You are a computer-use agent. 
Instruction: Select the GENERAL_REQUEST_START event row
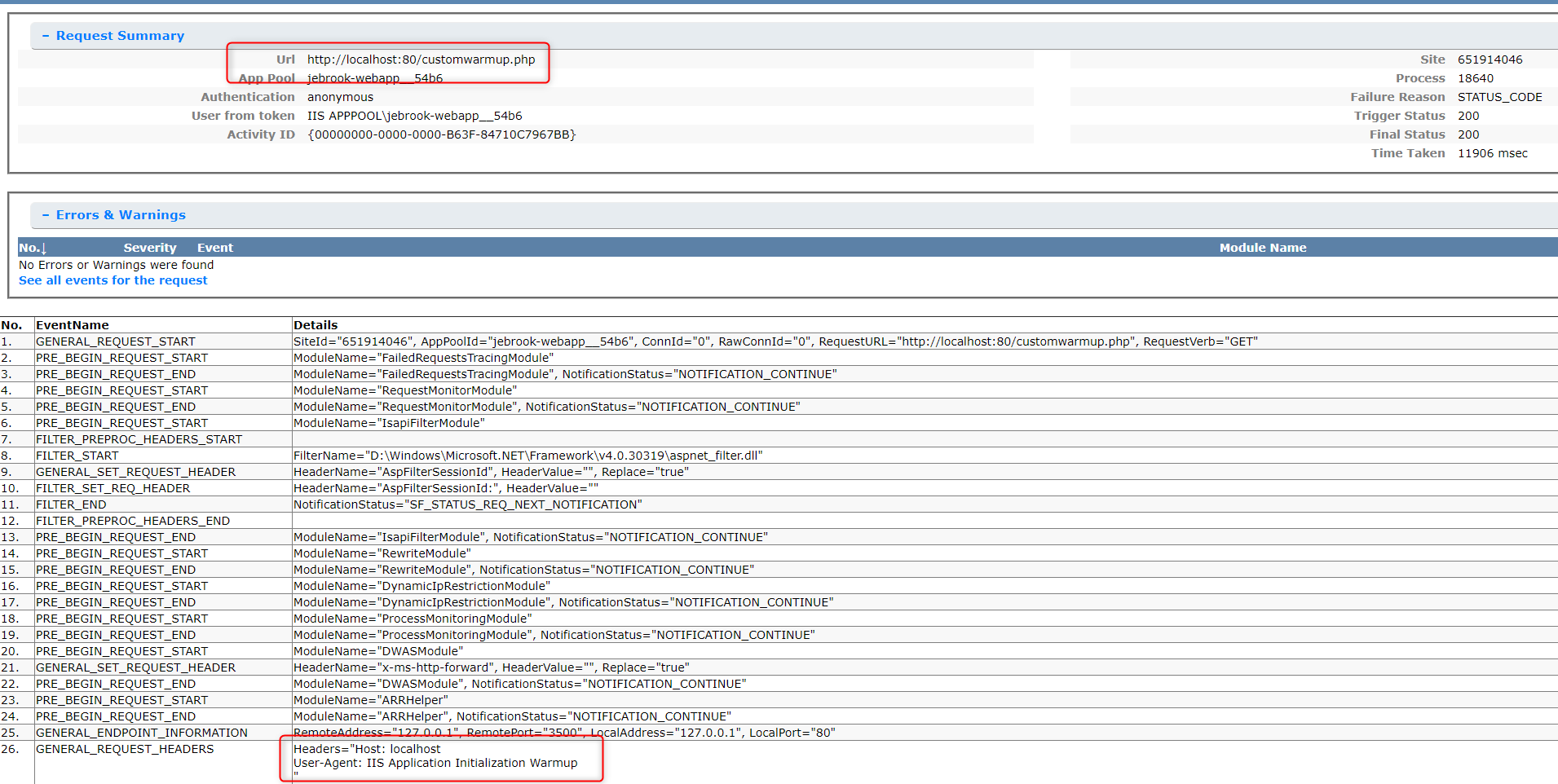coord(115,341)
